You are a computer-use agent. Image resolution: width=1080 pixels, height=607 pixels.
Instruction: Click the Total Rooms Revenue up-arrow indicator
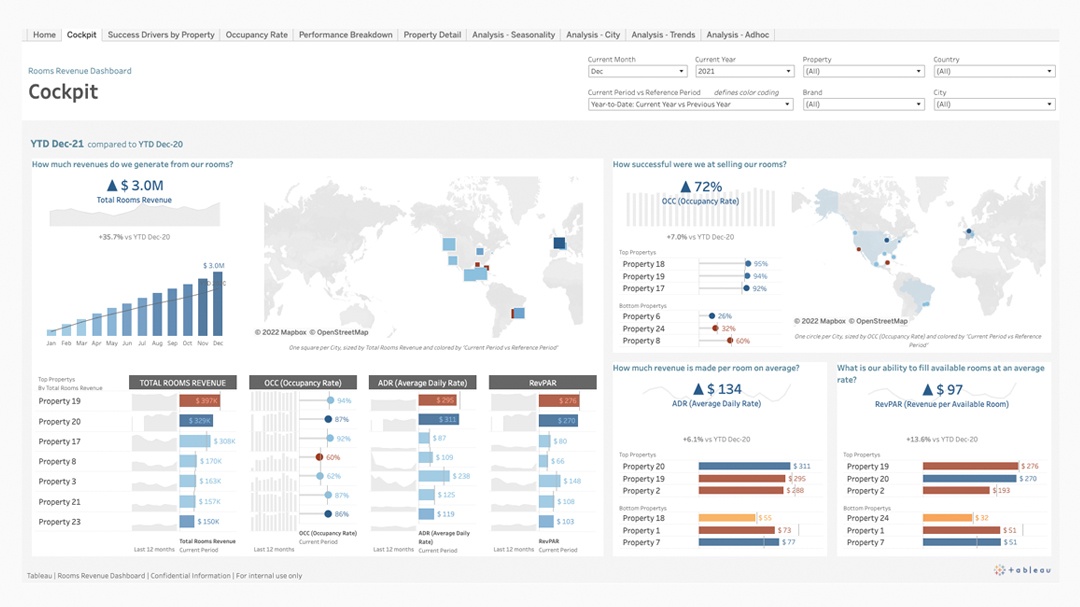[x=110, y=186]
